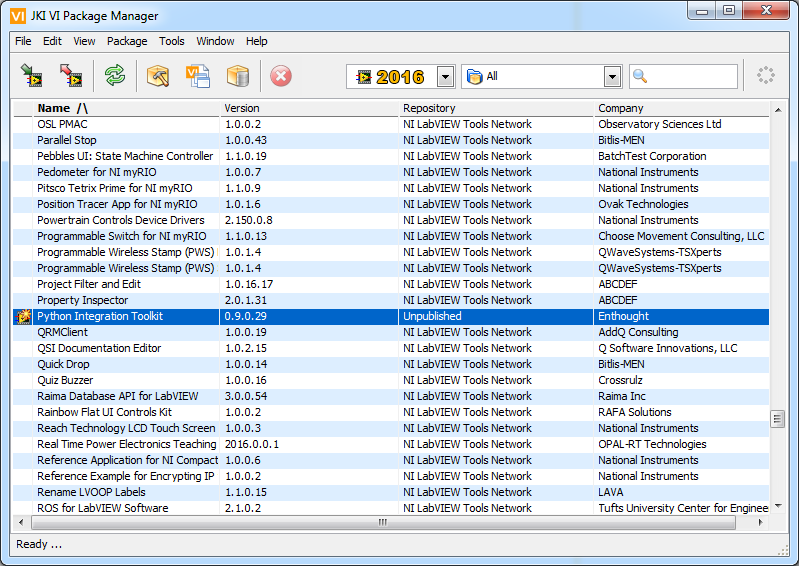Click the horizontal scrollbar right arrow
799x566 pixels.
[x=760, y=522]
